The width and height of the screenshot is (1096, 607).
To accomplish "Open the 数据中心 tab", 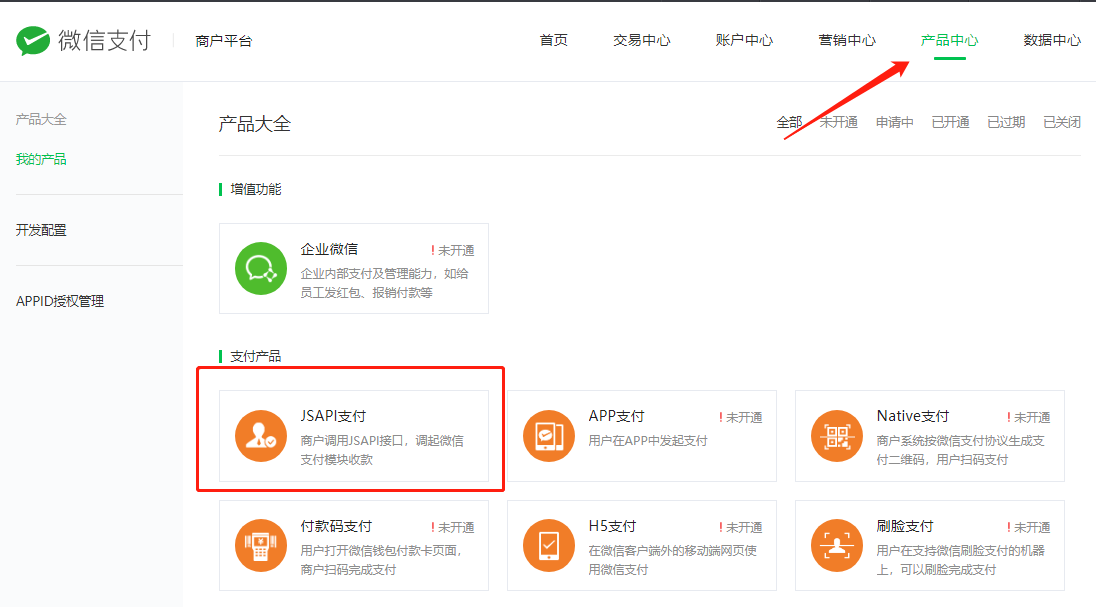I will tap(1053, 41).
